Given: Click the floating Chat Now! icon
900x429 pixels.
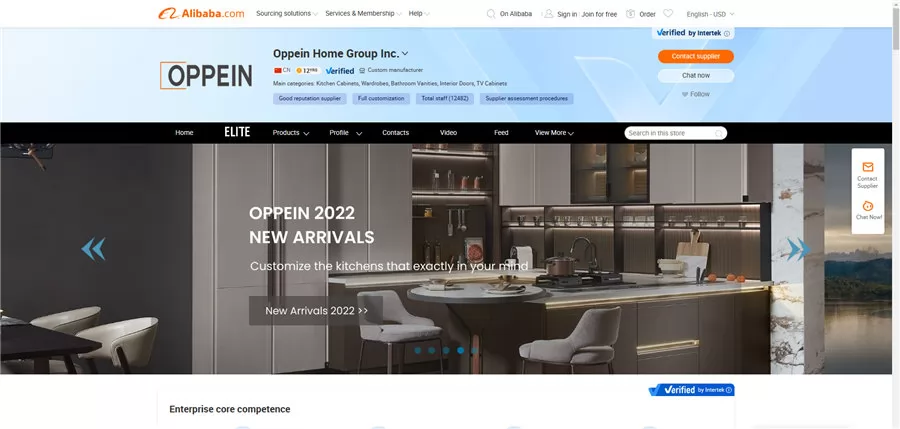Looking at the screenshot, I should [x=868, y=206].
